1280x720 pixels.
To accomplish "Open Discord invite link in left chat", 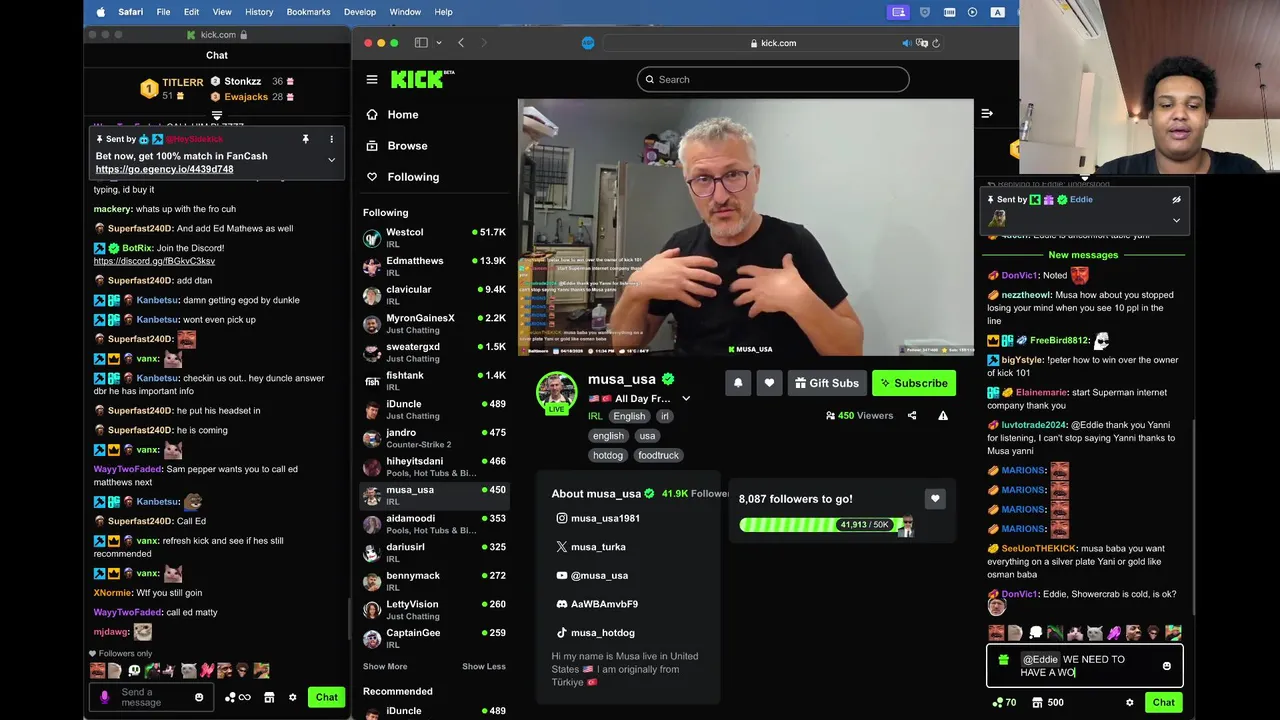I will [154, 261].
